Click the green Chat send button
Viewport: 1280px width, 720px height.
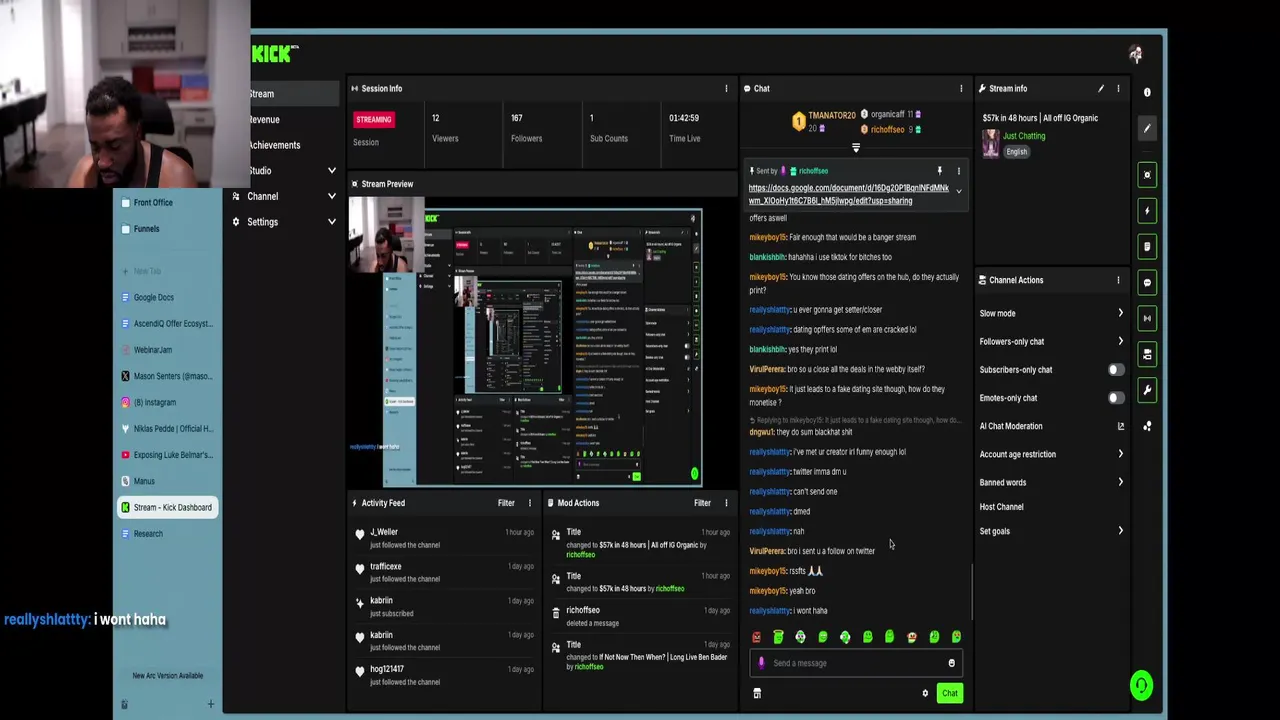(949, 693)
